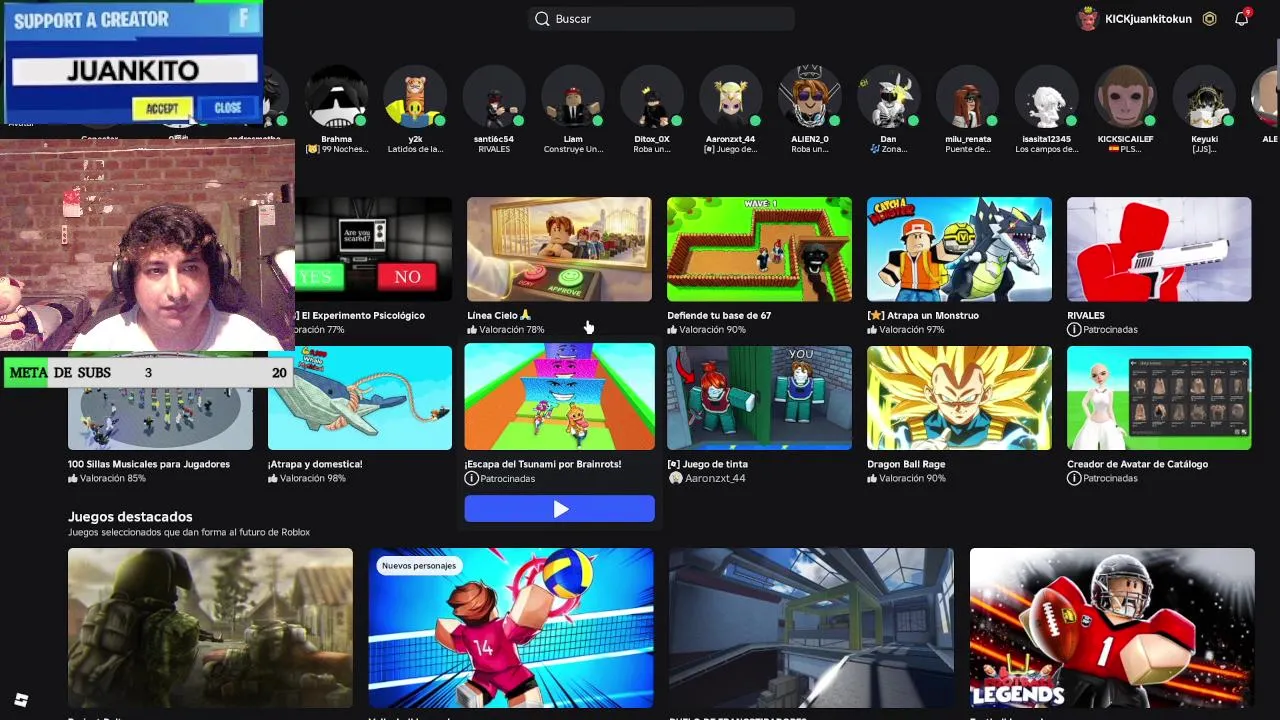The height and width of the screenshot is (720, 1280).
Task: Open friend ALIEN2_0's avatar
Action: coord(809,98)
